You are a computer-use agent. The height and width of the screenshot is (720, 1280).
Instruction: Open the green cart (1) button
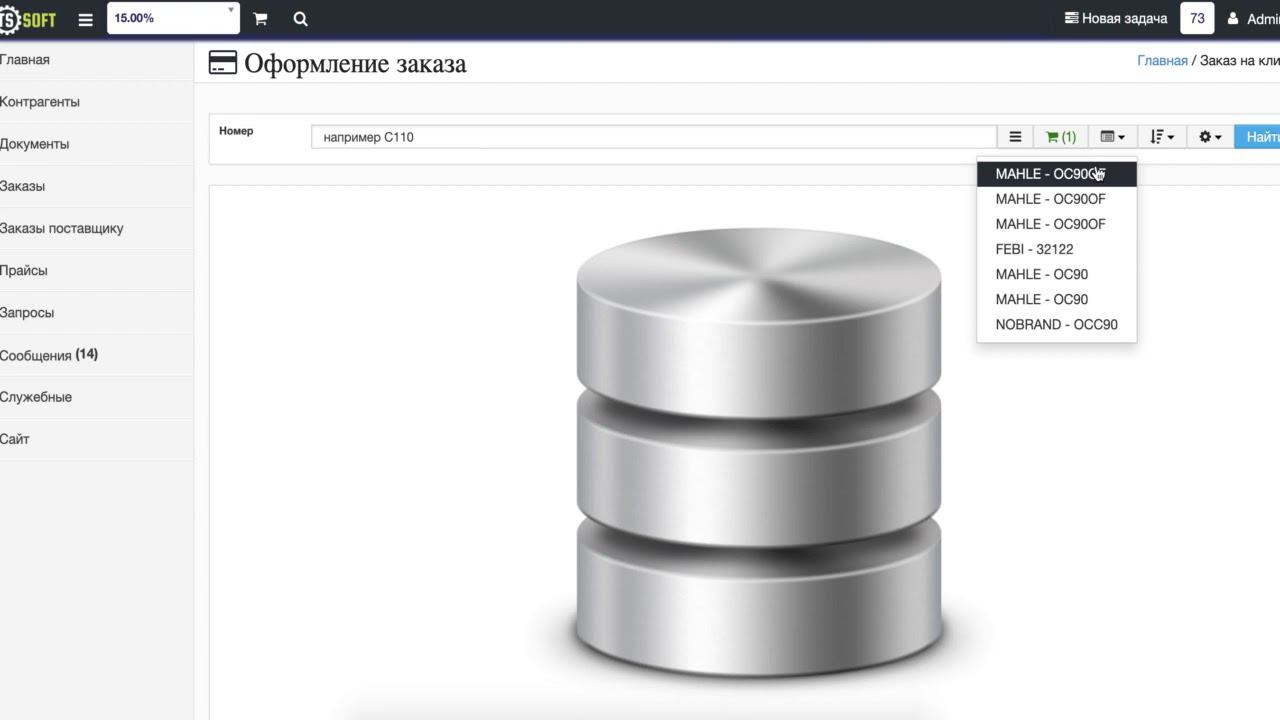pos(1060,137)
